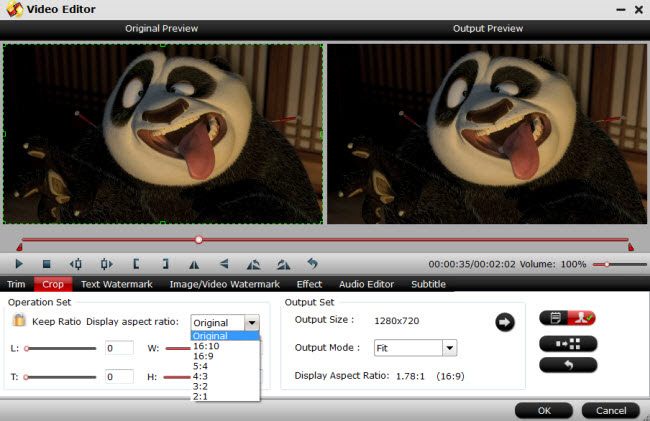Flip the video vertically
Image resolution: width=650 pixels, height=421 pixels.
click(224, 264)
